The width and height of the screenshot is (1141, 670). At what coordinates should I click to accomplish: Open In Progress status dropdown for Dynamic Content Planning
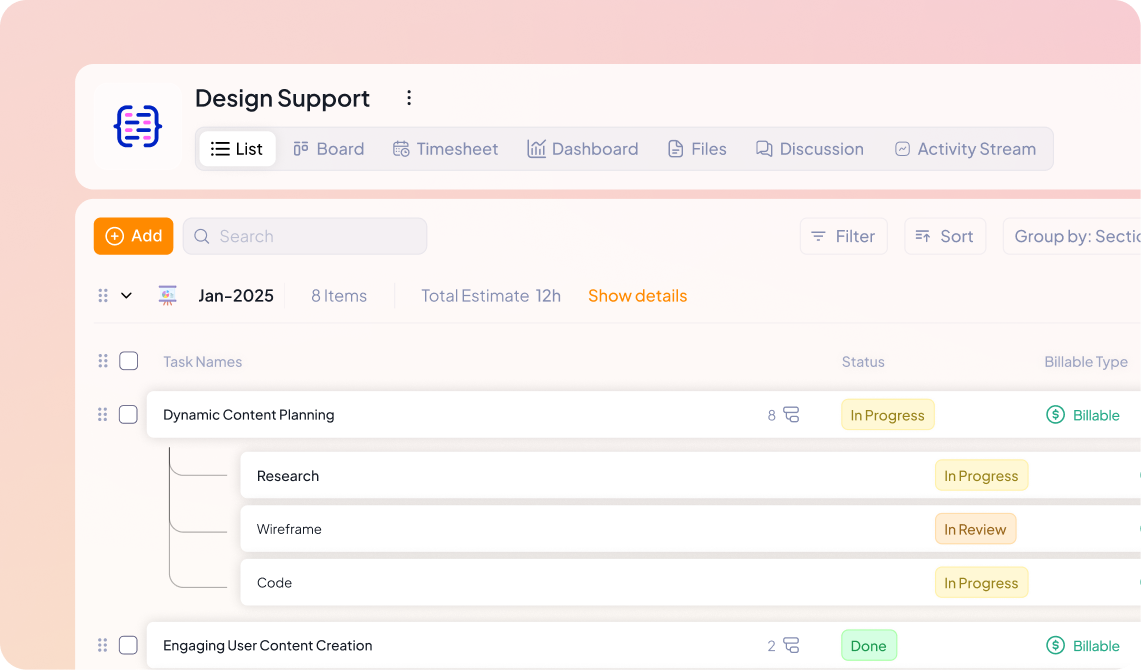(x=887, y=415)
